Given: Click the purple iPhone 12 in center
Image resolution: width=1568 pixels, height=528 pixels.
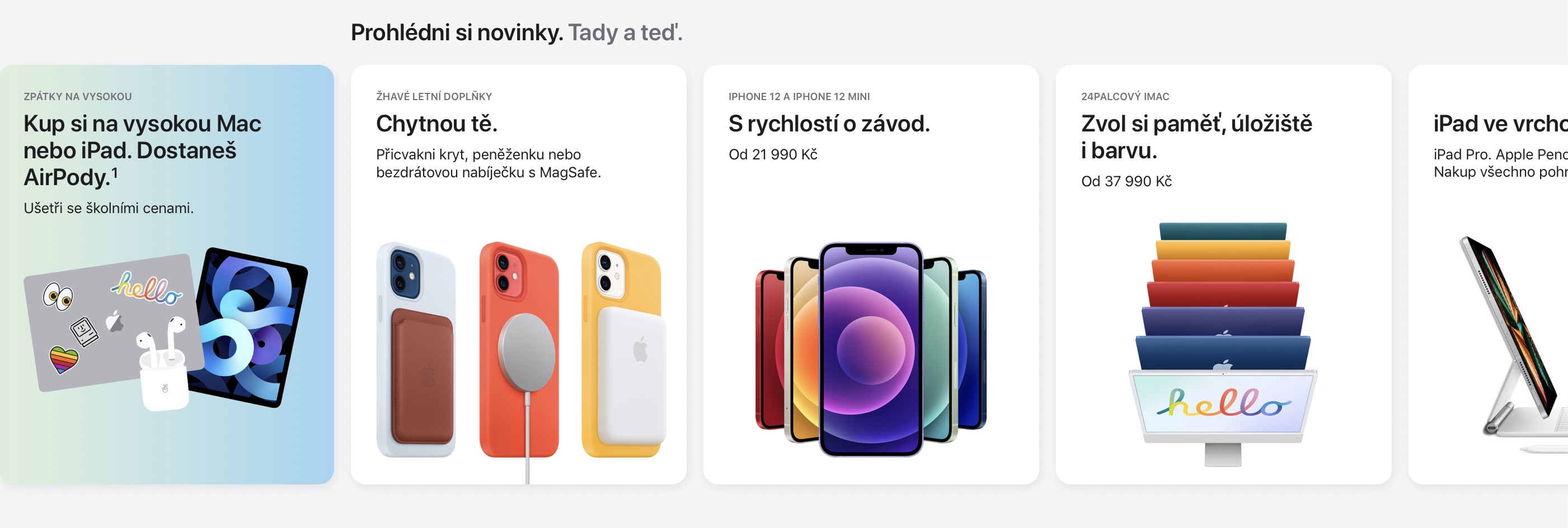Looking at the screenshot, I should pos(870,350).
